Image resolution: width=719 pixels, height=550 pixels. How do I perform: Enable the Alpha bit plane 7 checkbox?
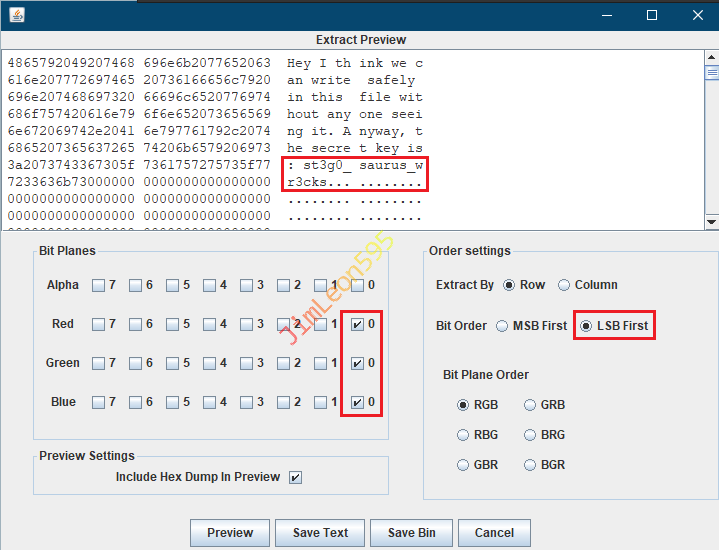tap(98, 285)
